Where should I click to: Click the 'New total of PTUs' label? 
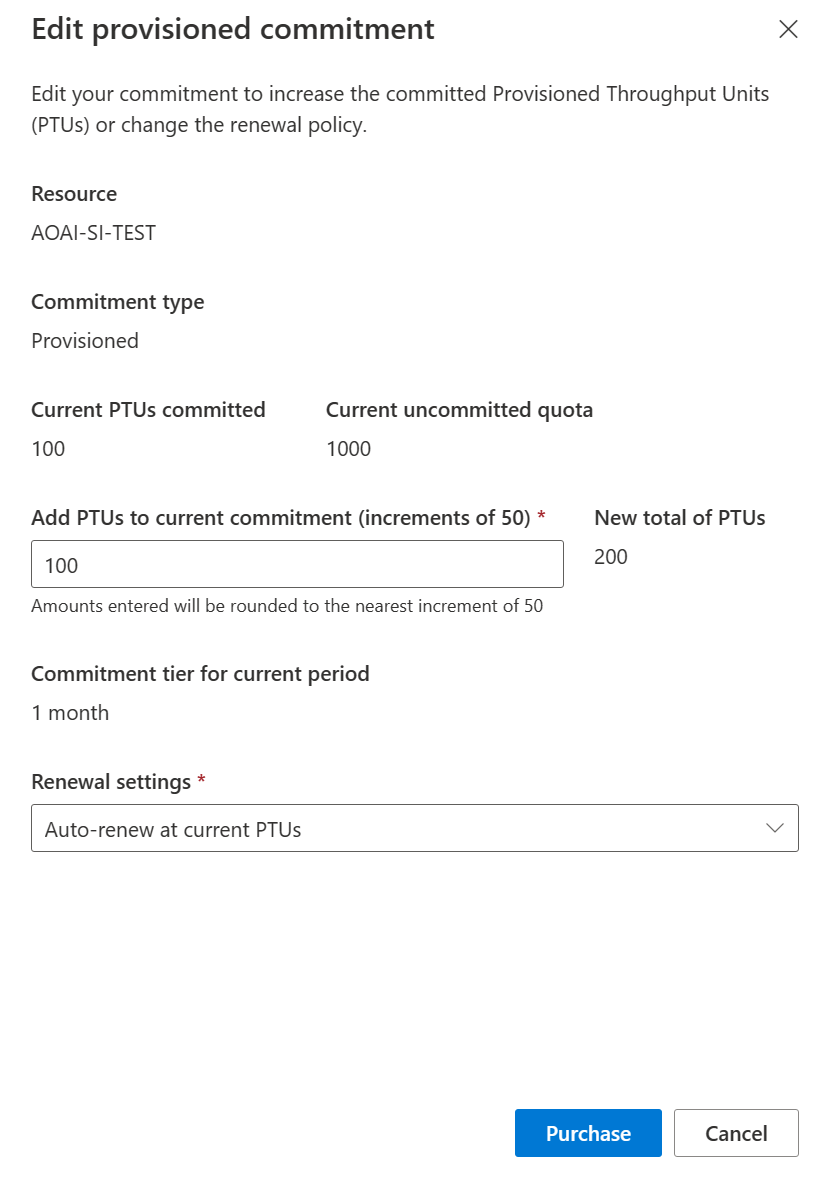tap(680, 518)
